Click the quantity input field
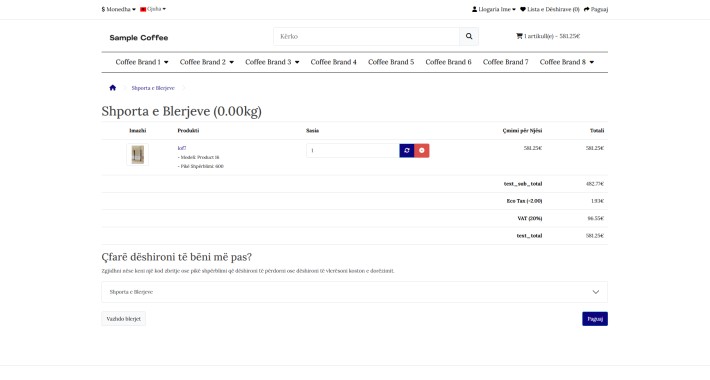 pos(353,150)
